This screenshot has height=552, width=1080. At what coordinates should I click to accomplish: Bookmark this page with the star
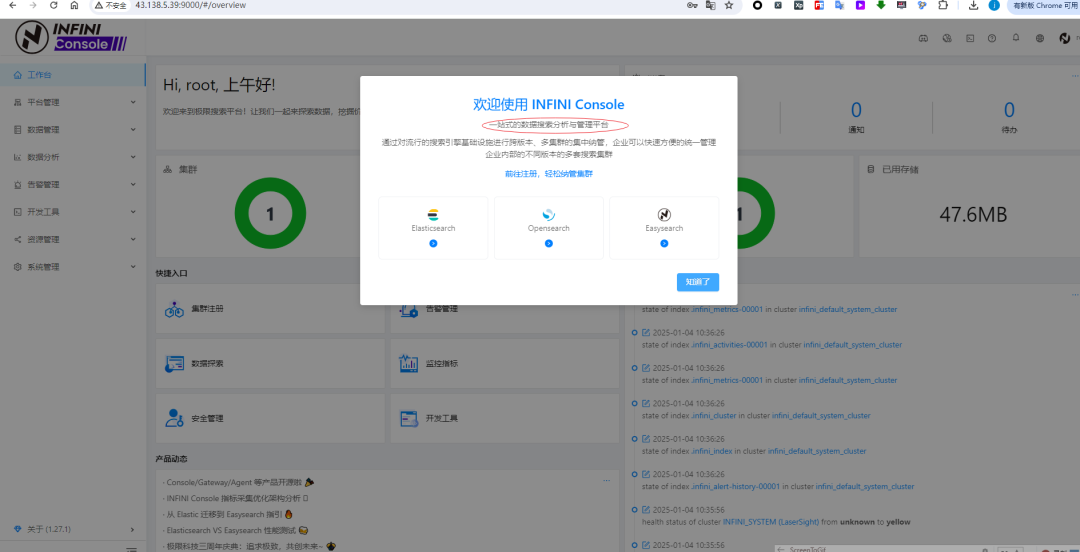pos(729,5)
